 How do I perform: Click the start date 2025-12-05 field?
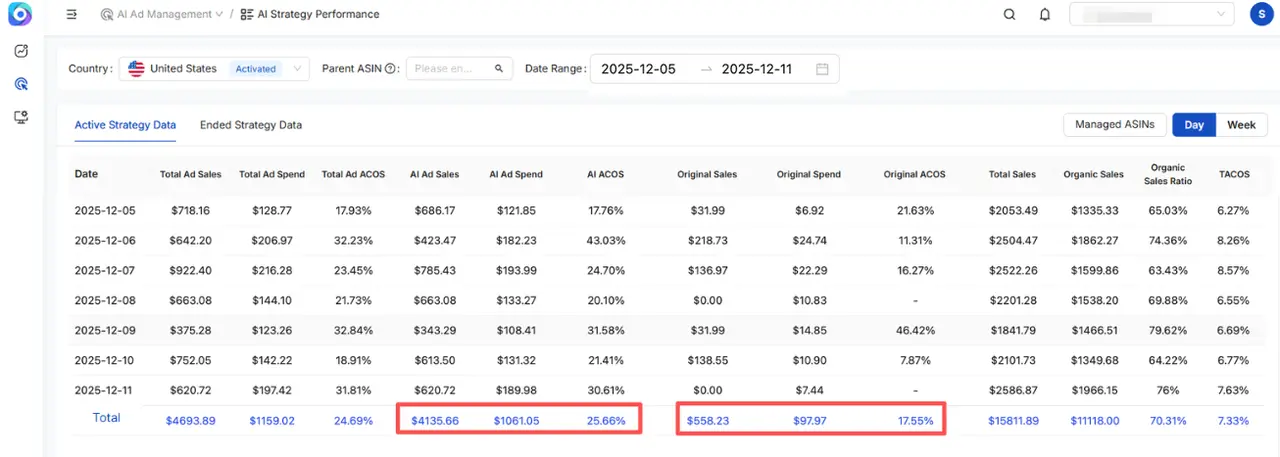tap(638, 69)
